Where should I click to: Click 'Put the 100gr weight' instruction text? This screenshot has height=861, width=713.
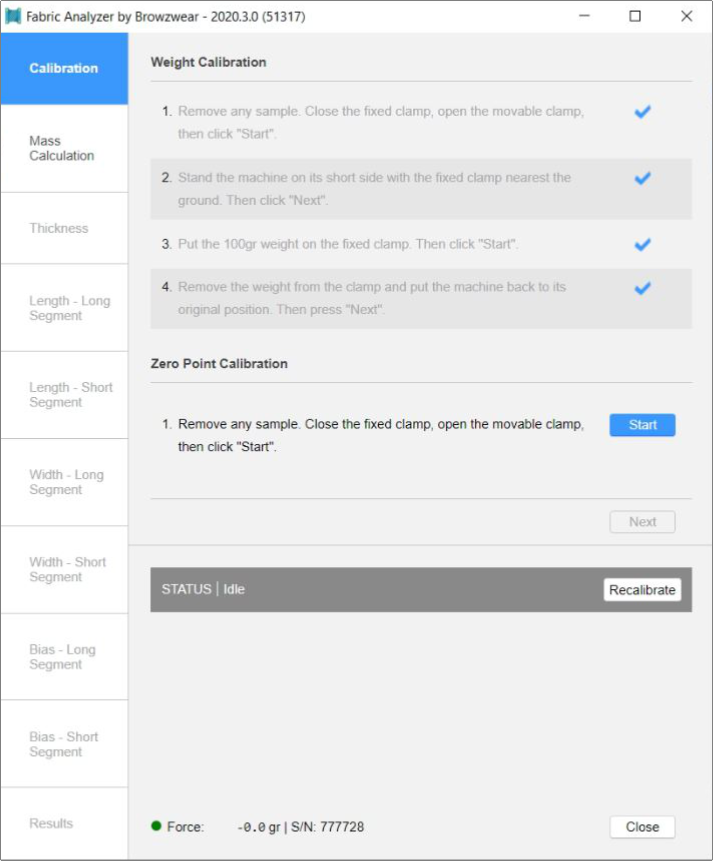coord(347,244)
